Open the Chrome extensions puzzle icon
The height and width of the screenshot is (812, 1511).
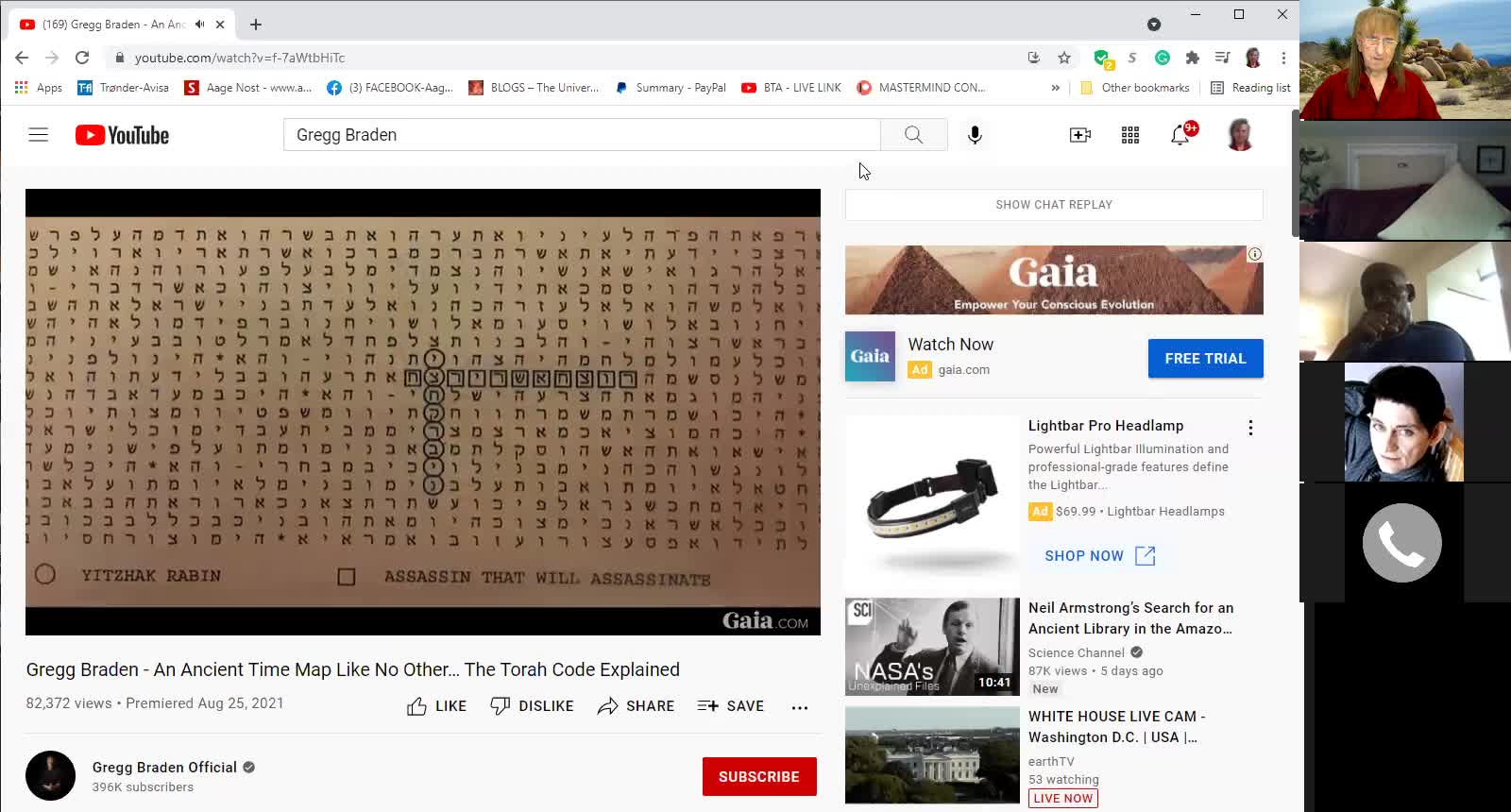point(1193,58)
